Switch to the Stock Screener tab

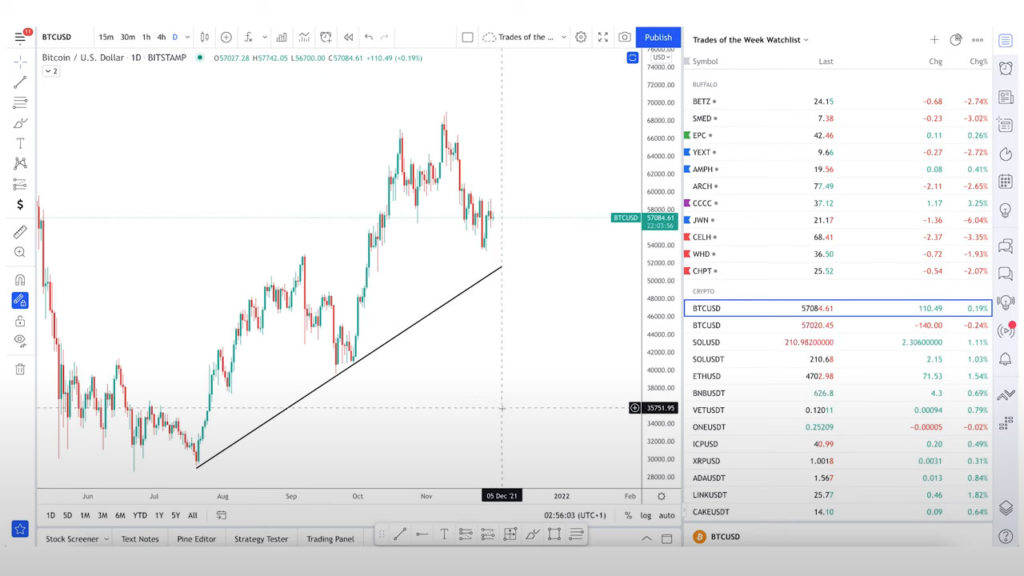[x=72, y=539]
